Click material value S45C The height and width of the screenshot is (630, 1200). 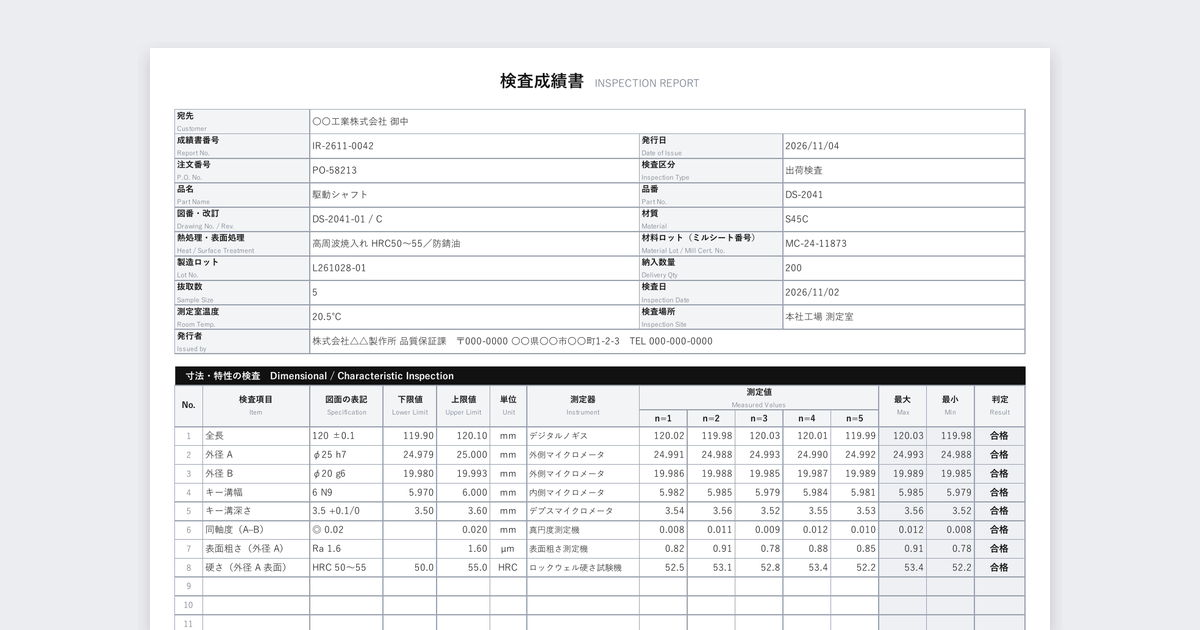point(797,219)
